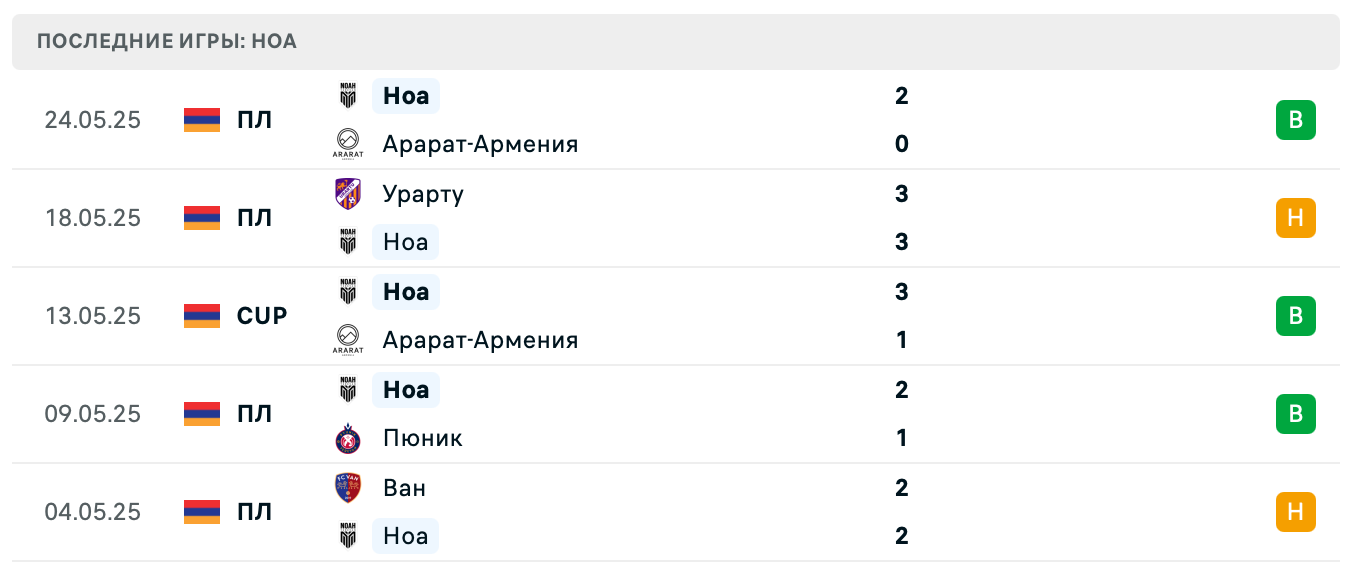Click the Ван club crest
Screen dimensions: 1352x576
[x=347, y=488]
